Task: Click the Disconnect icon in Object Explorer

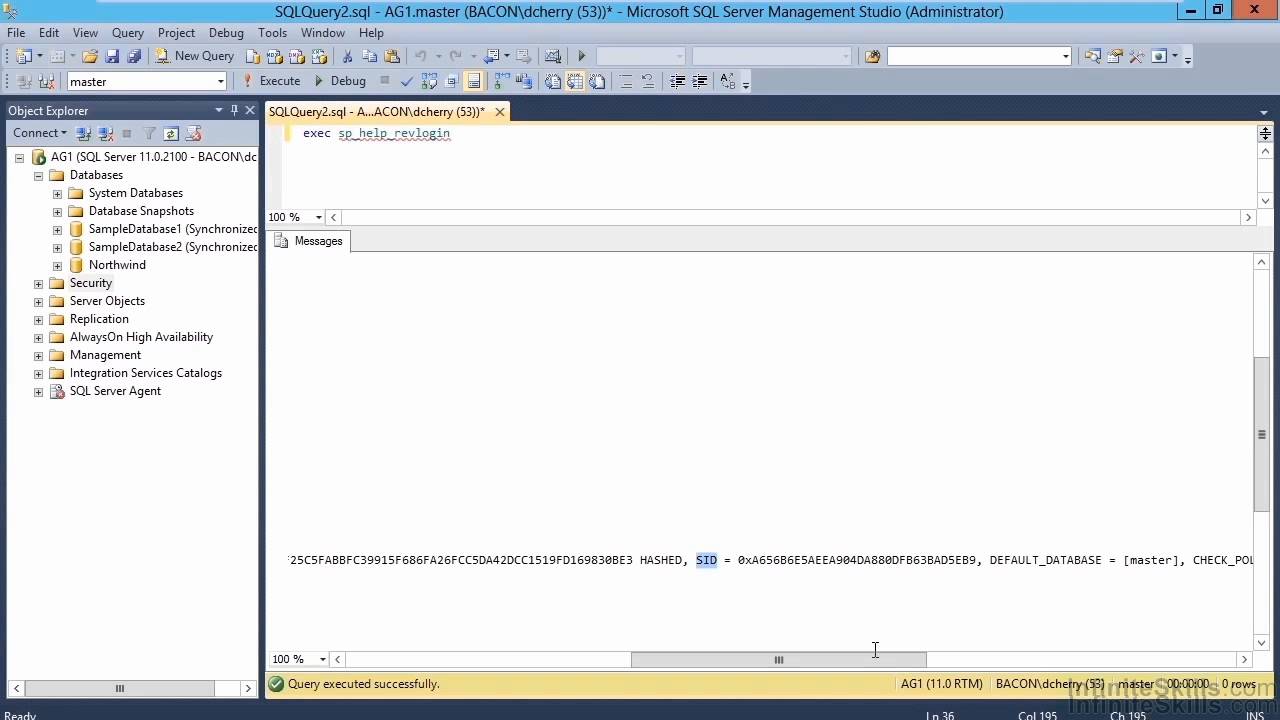Action: [x=106, y=133]
